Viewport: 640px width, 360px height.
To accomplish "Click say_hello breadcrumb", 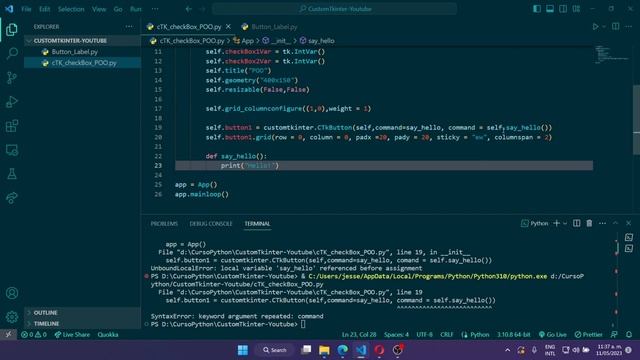I will tap(317, 41).
